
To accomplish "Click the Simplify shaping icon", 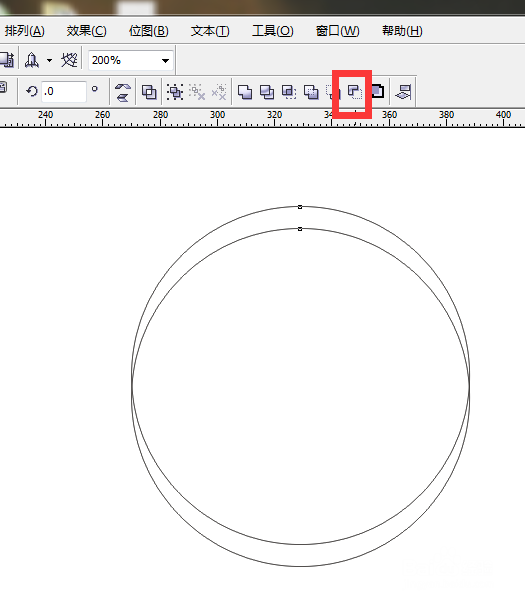I will click(x=311, y=92).
